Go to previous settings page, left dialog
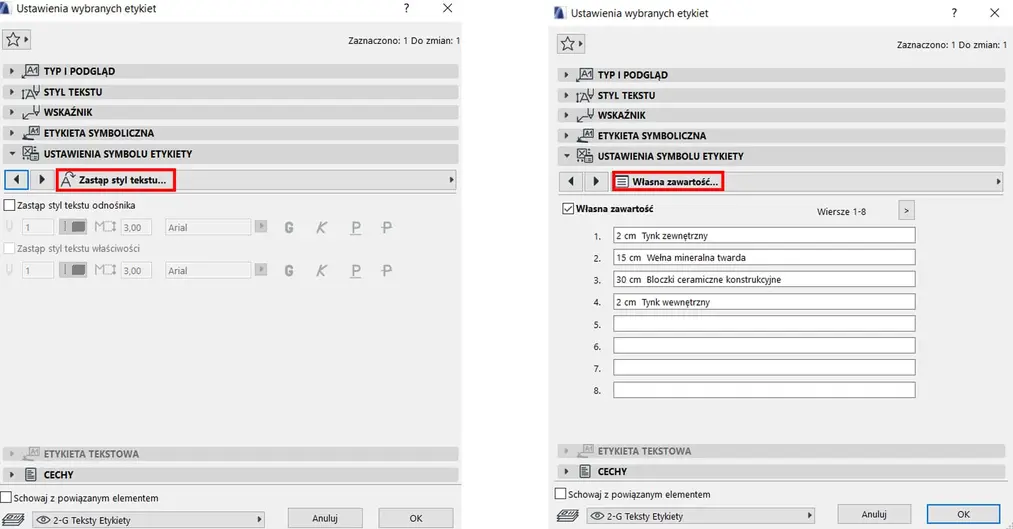The image size is (1013, 529). pyautogui.click(x=17, y=180)
